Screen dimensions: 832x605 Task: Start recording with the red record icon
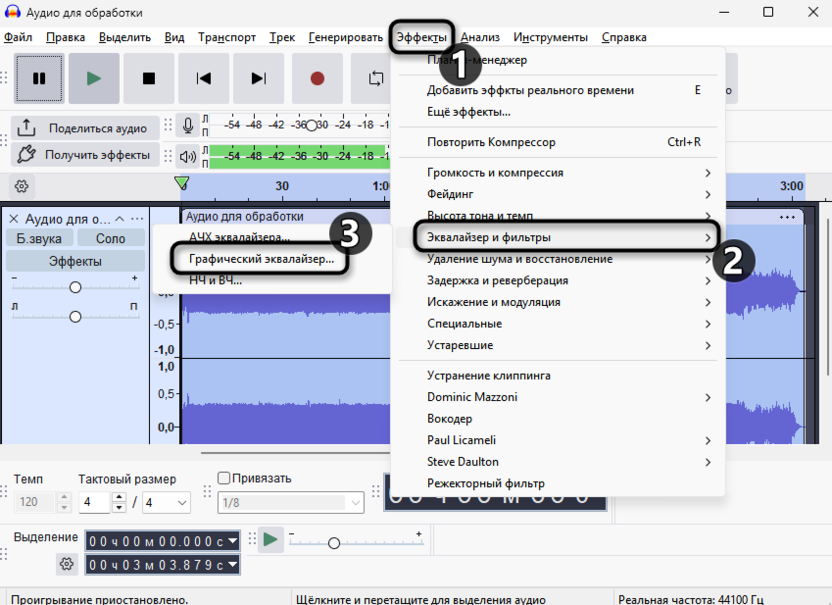pyautogui.click(x=317, y=78)
